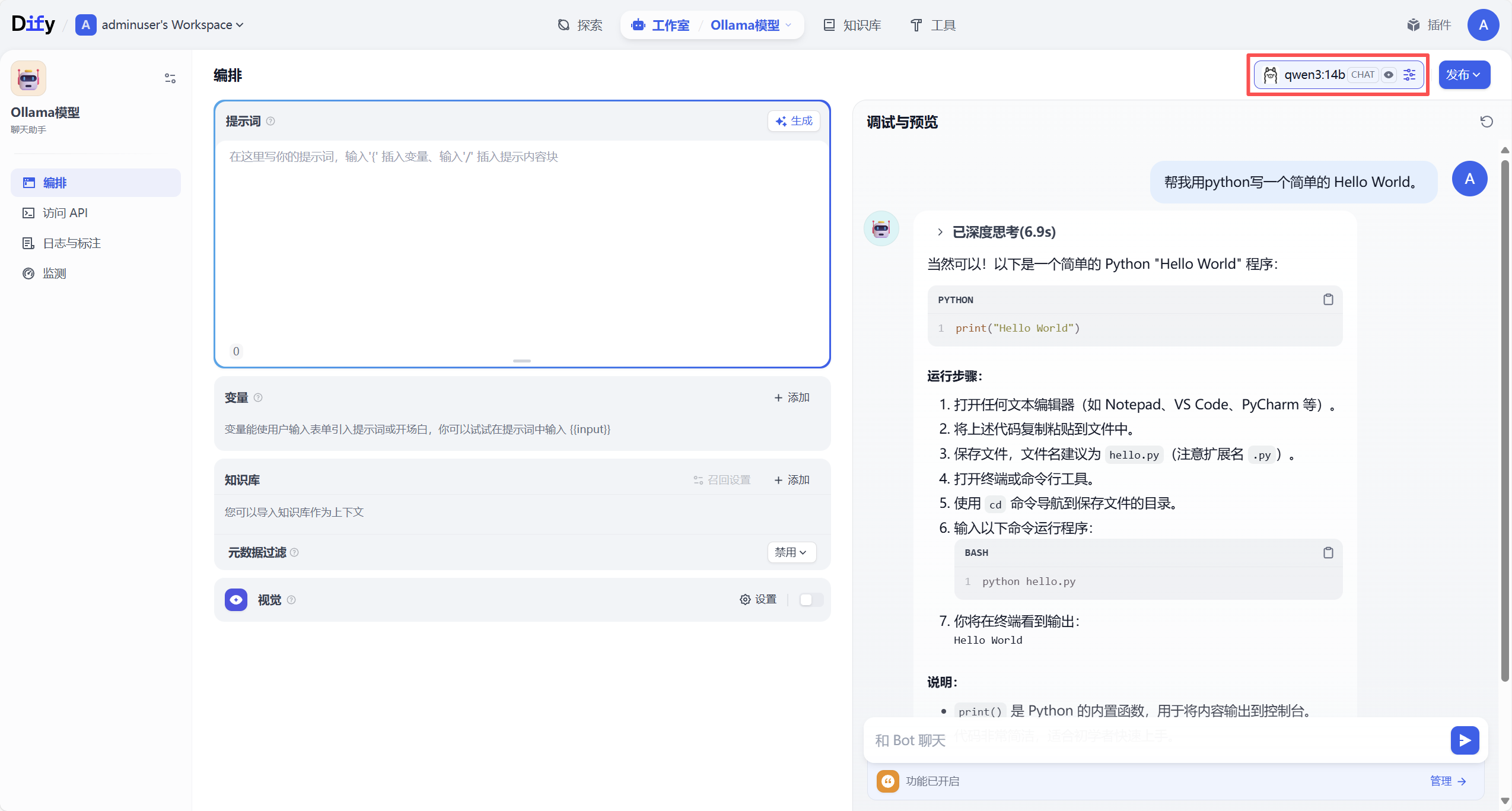Open 管理 features link

(1448, 781)
